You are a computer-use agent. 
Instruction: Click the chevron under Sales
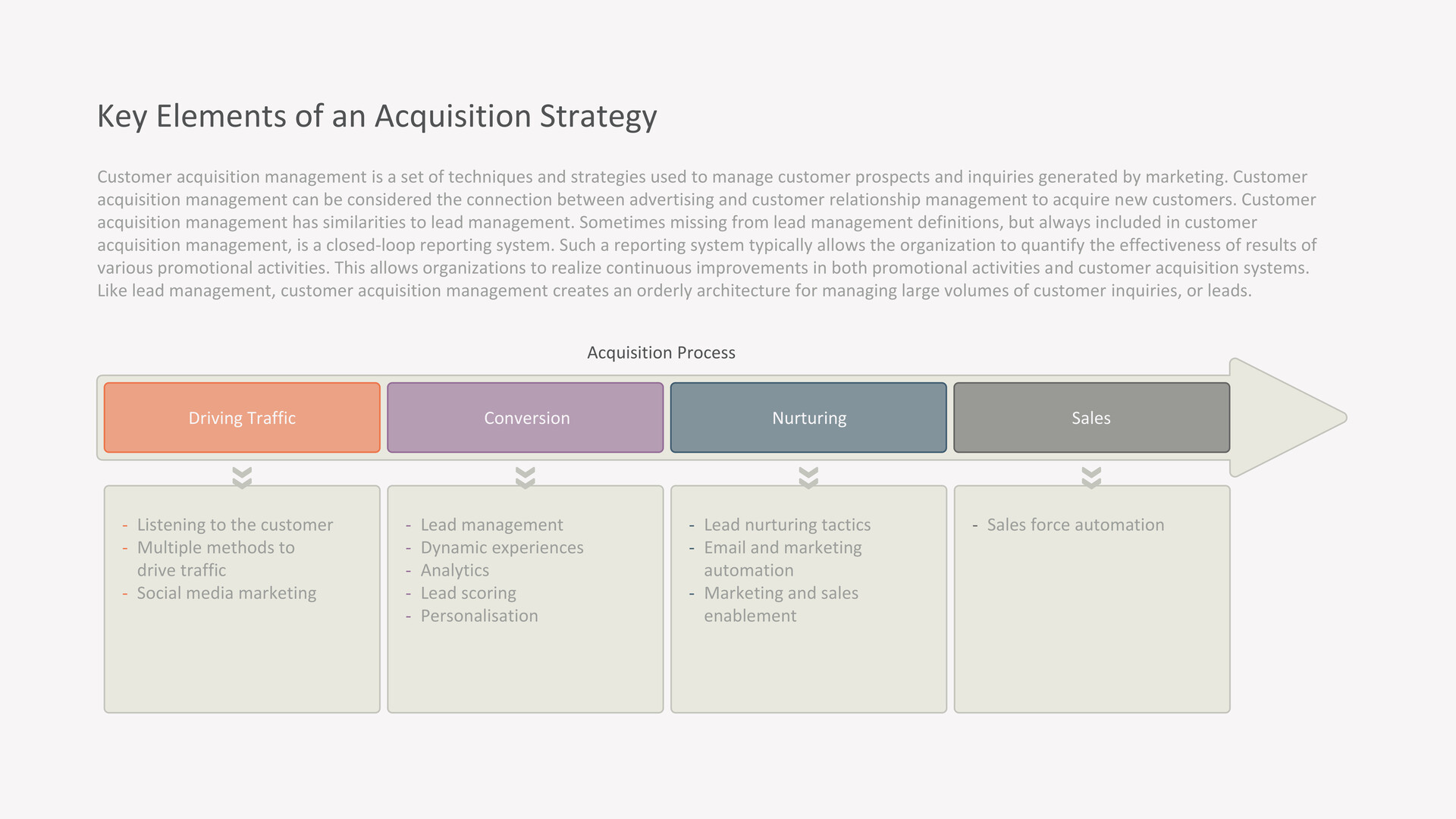[x=1091, y=478]
